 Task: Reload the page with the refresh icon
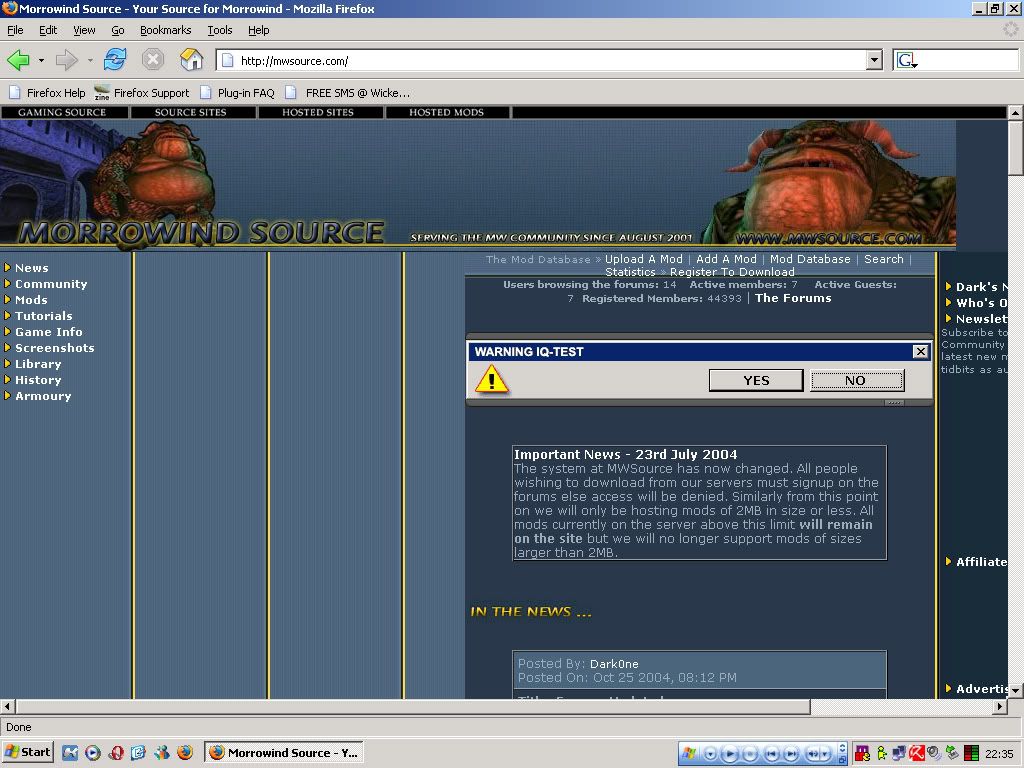[x=115, y=60]
